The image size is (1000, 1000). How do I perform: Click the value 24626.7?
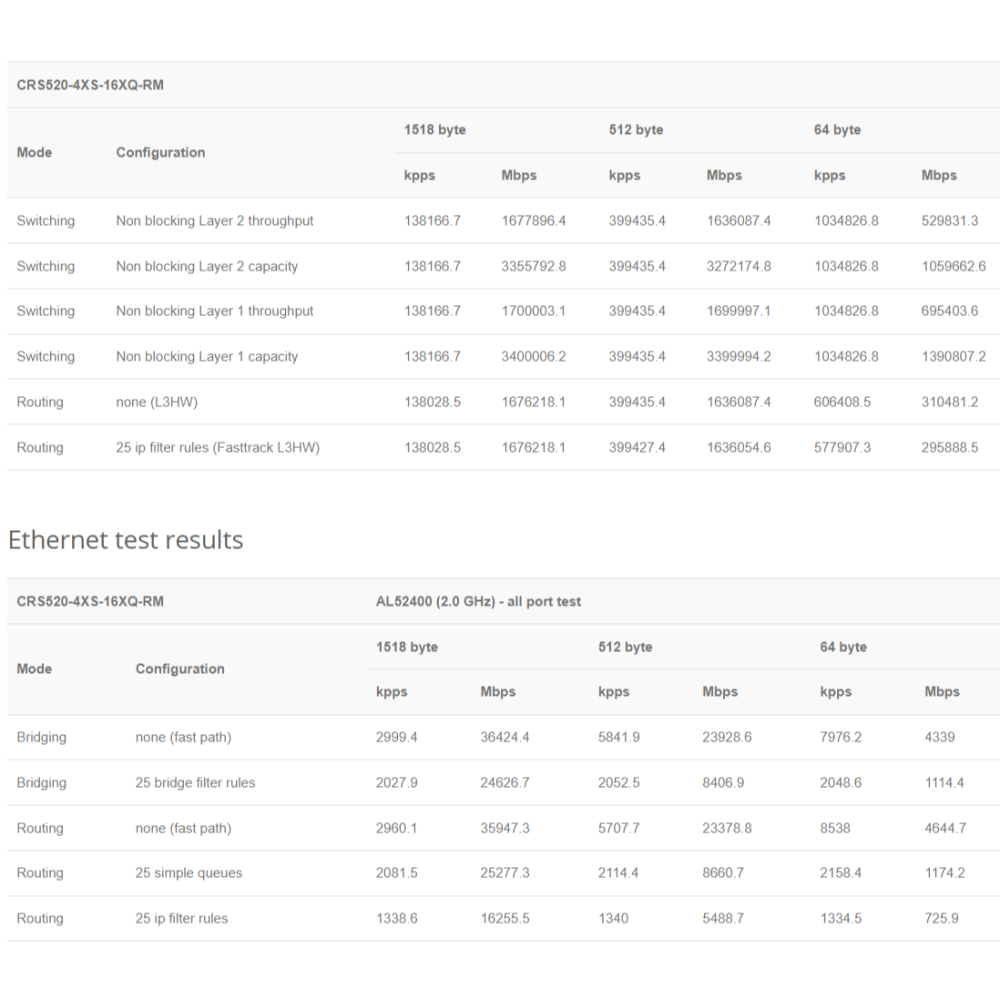coord(504,783)
